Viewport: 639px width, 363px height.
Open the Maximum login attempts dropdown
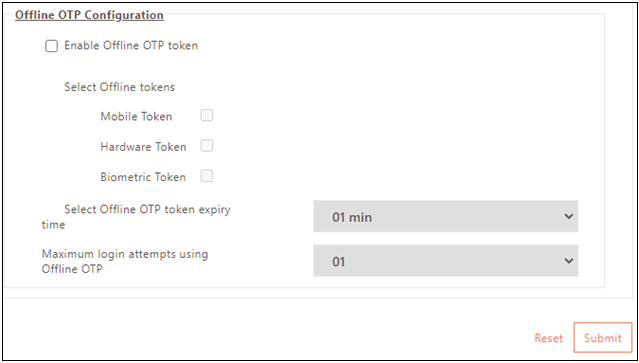[445, 261]
